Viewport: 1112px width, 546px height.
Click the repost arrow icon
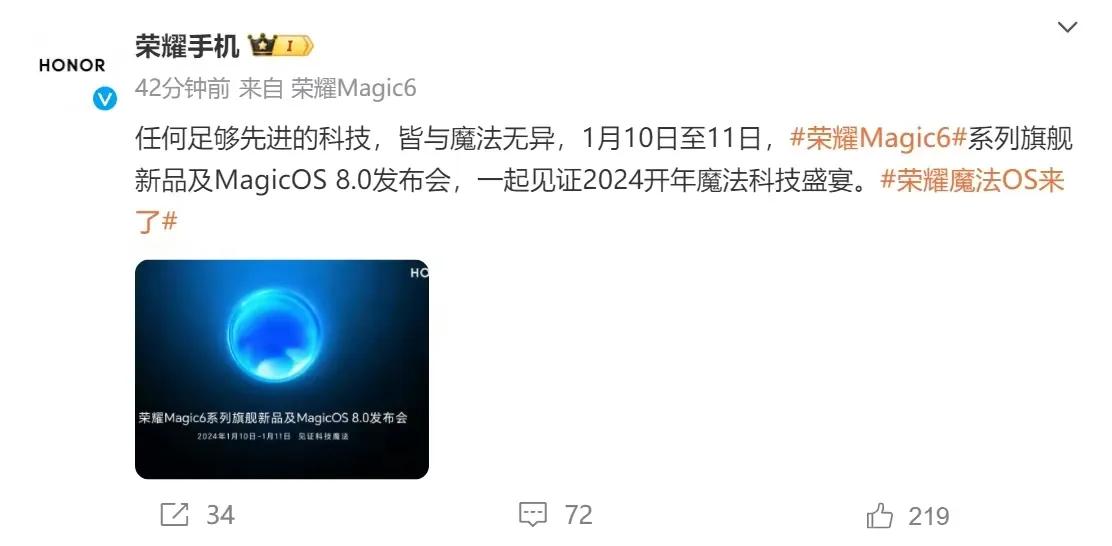click(174, 515)
